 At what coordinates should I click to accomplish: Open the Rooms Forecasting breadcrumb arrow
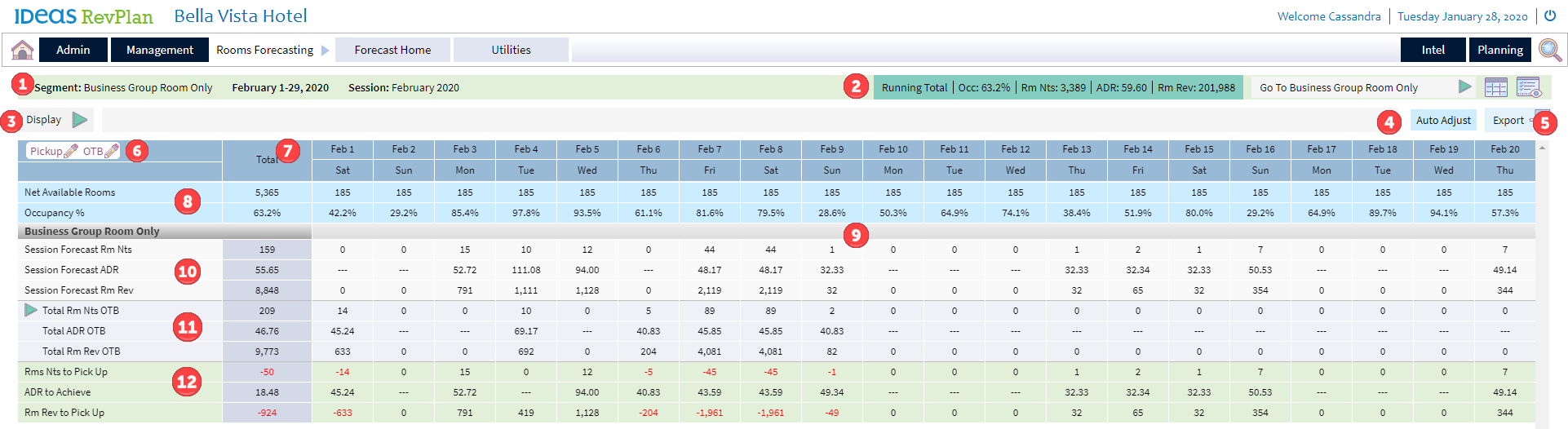pos(326,51)
